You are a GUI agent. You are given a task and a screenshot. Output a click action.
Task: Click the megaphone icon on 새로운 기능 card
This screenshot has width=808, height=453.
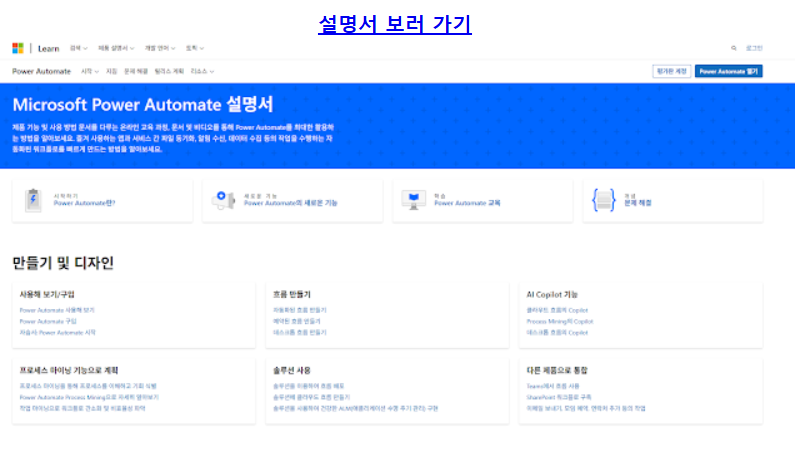(x=223, y=200)
